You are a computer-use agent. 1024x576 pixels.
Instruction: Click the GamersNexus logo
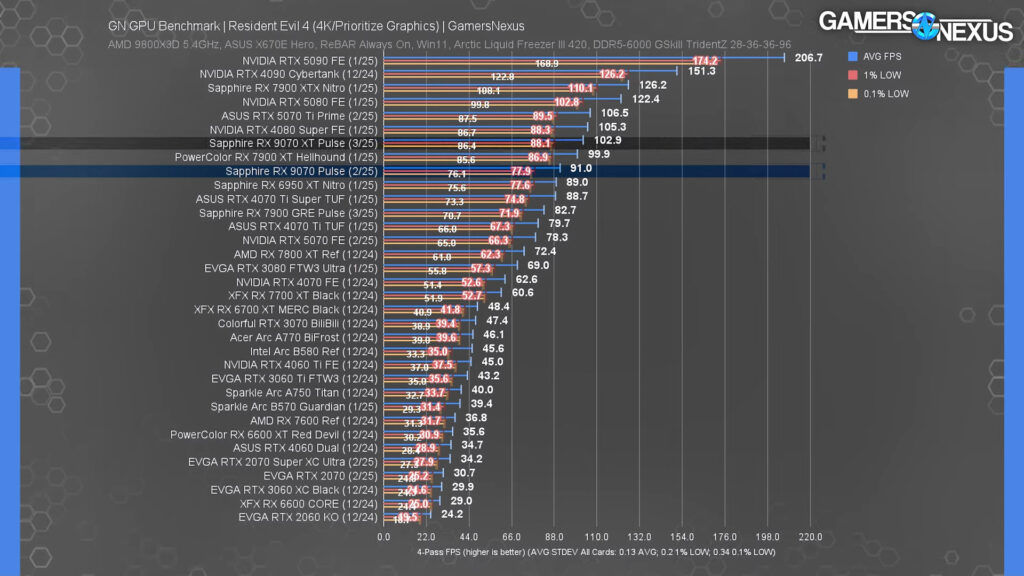click(x=916, y=26)
